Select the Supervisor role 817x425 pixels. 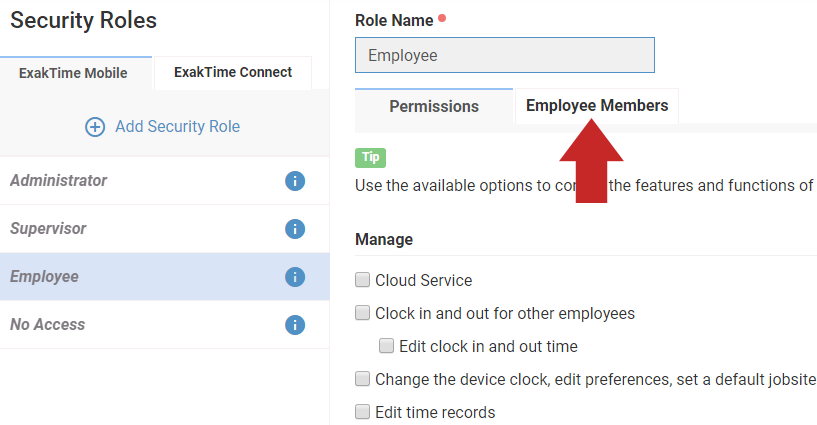point(165,229)
